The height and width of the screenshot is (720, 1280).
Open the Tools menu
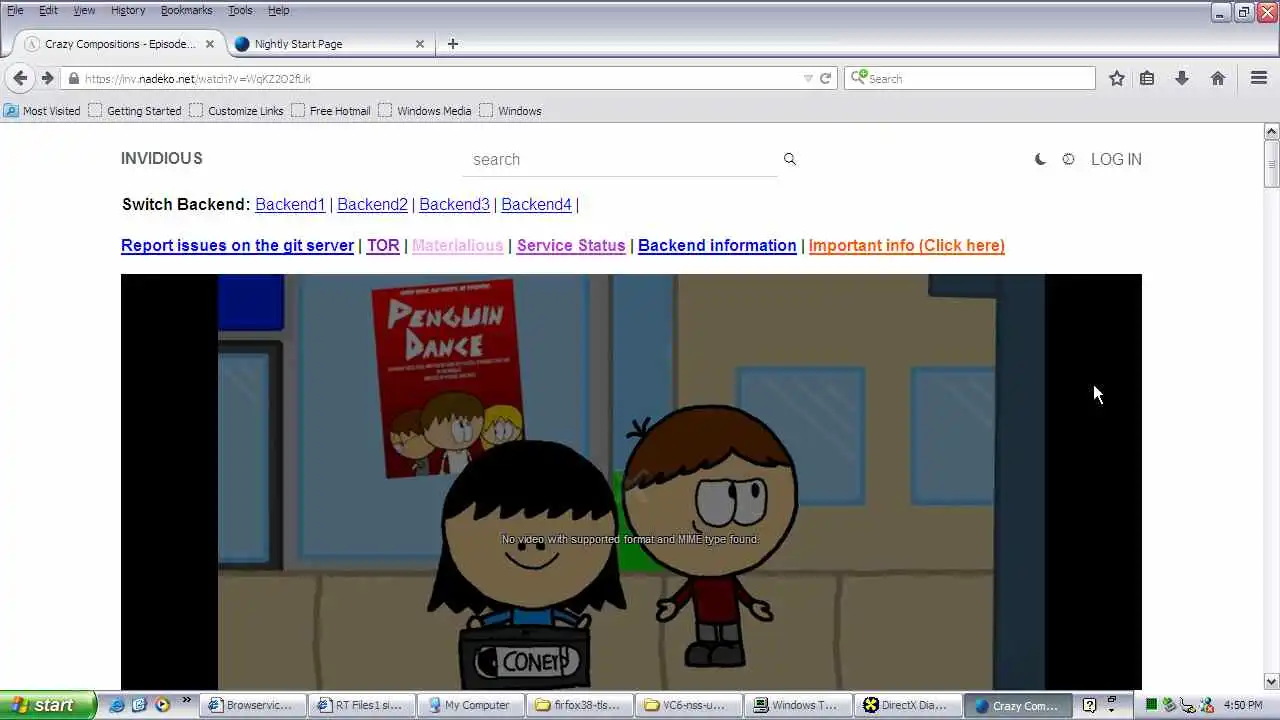240,10
